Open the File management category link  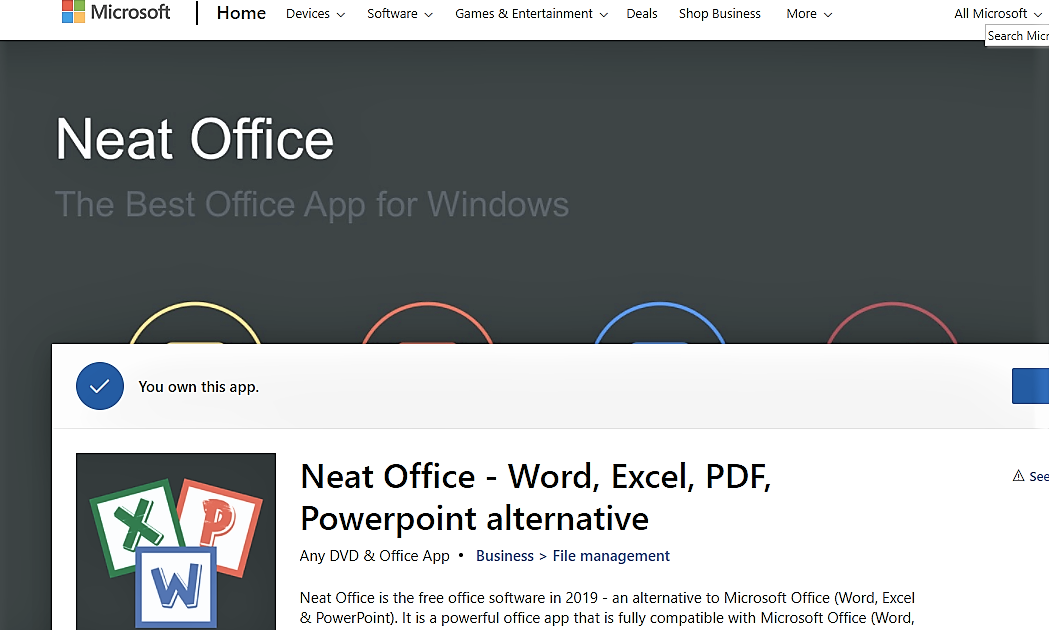click(x=611, y=556)
